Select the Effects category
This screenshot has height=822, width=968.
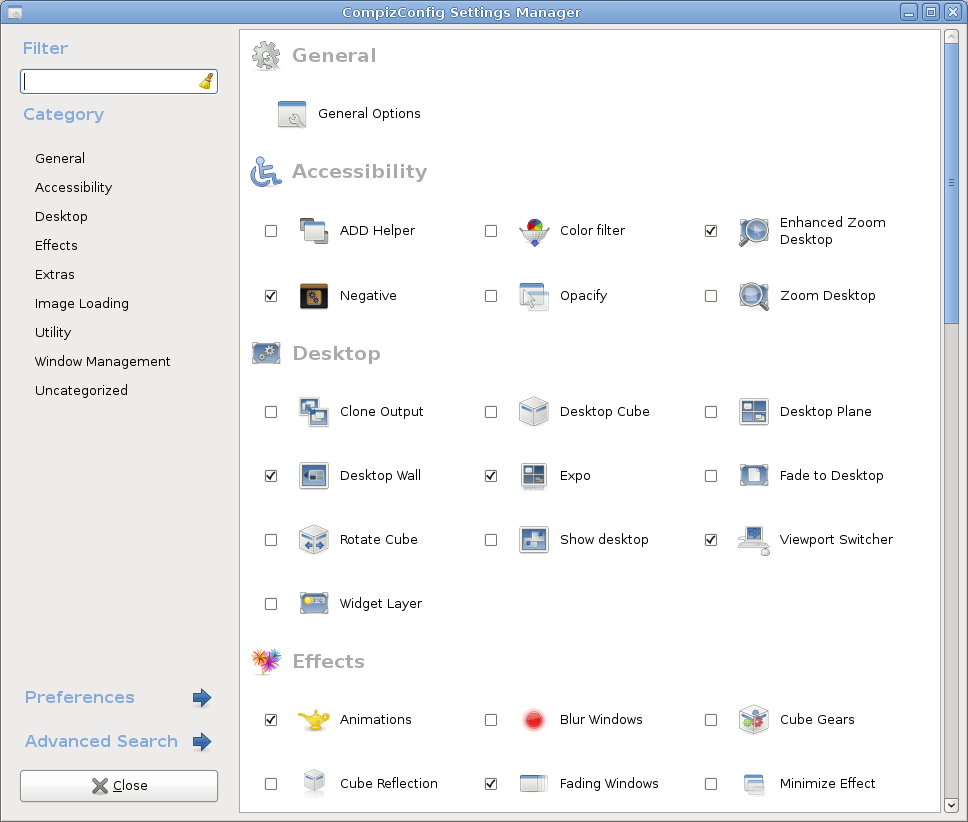(55, 245)
